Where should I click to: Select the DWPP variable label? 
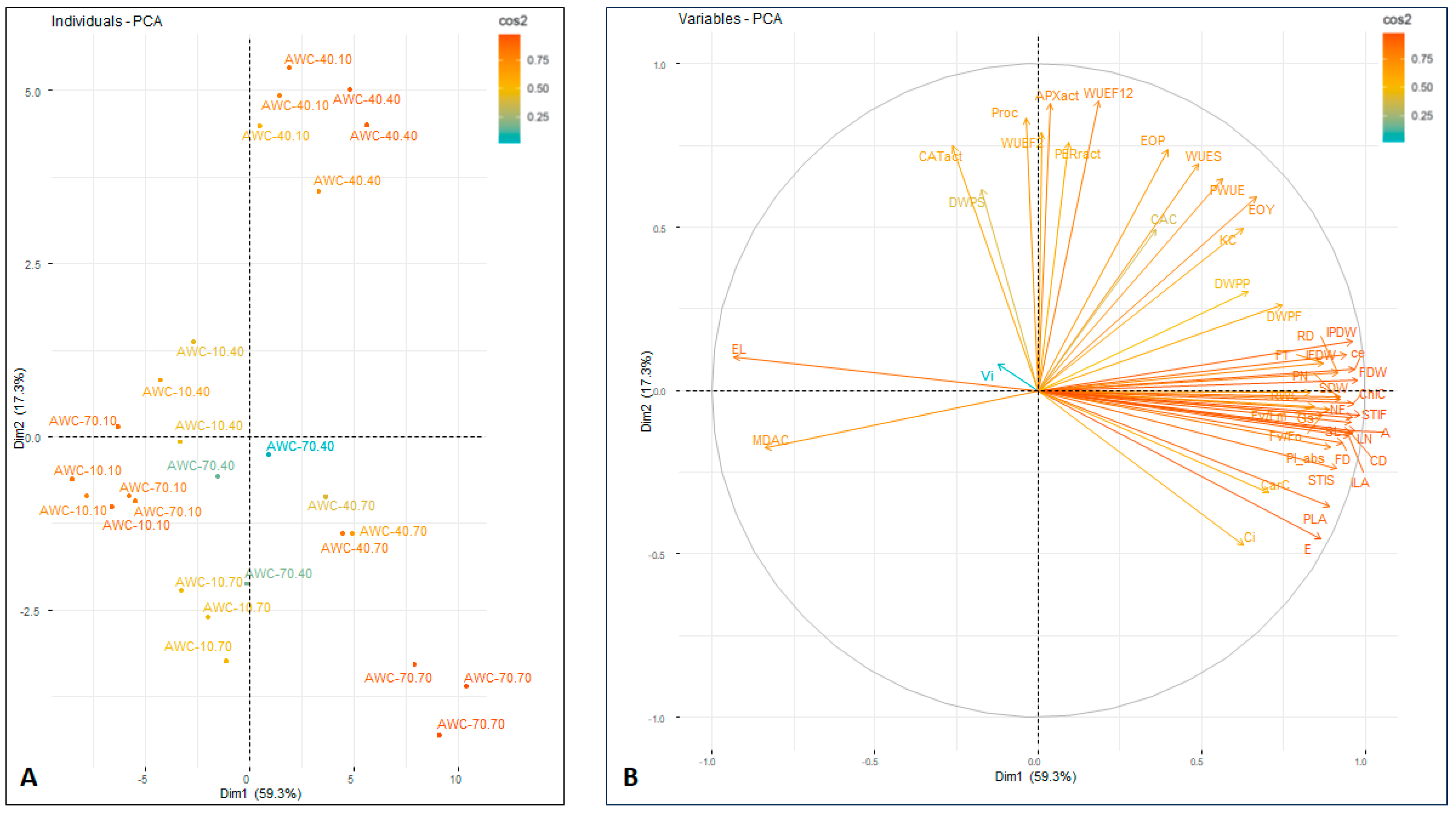(1232, 284)
